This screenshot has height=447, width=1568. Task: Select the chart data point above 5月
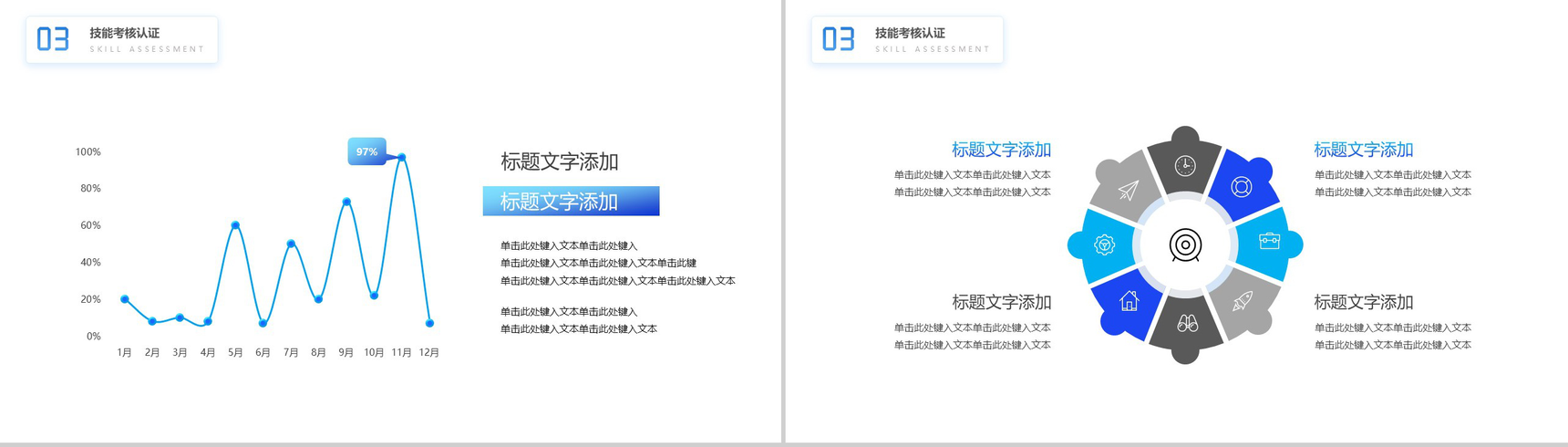(235, 224)
